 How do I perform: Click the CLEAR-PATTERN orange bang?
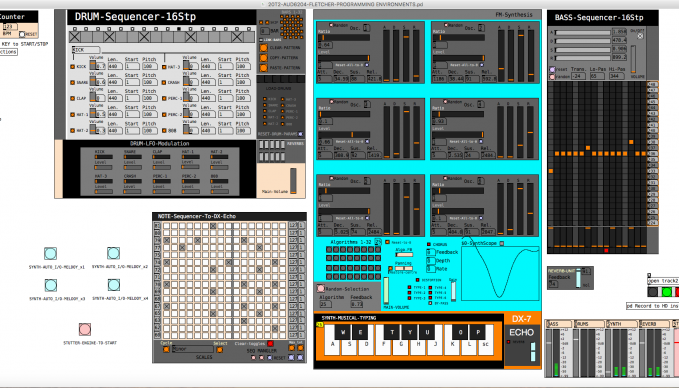[x=263, y=48]
